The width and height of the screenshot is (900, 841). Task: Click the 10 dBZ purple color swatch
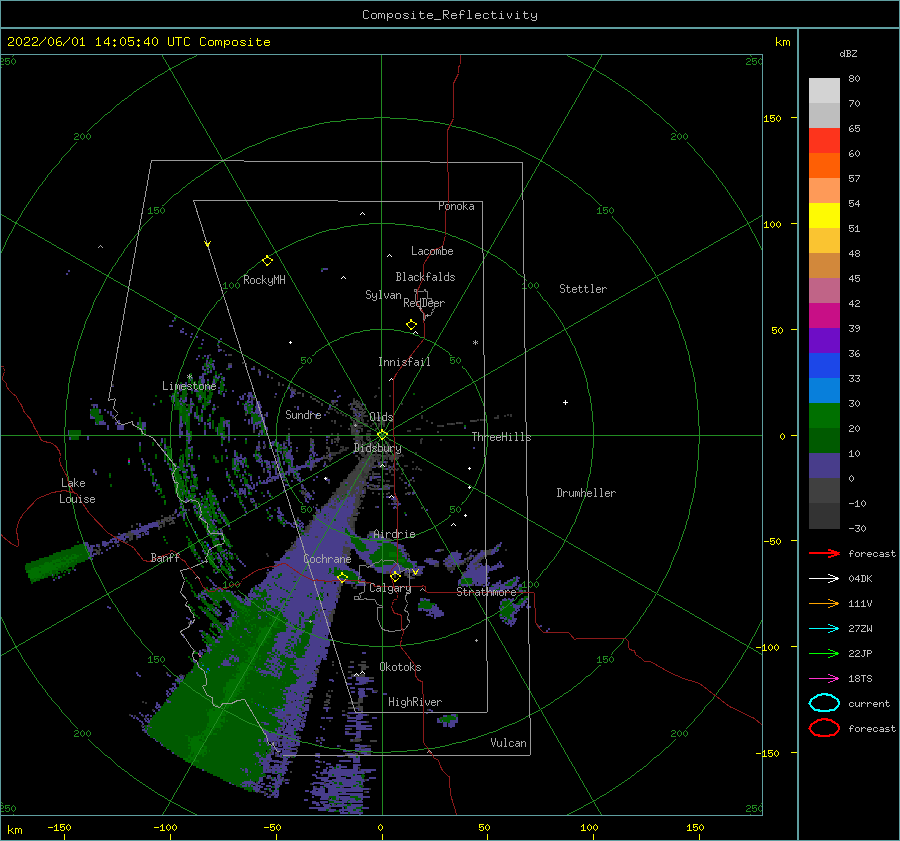pos(824,466)
